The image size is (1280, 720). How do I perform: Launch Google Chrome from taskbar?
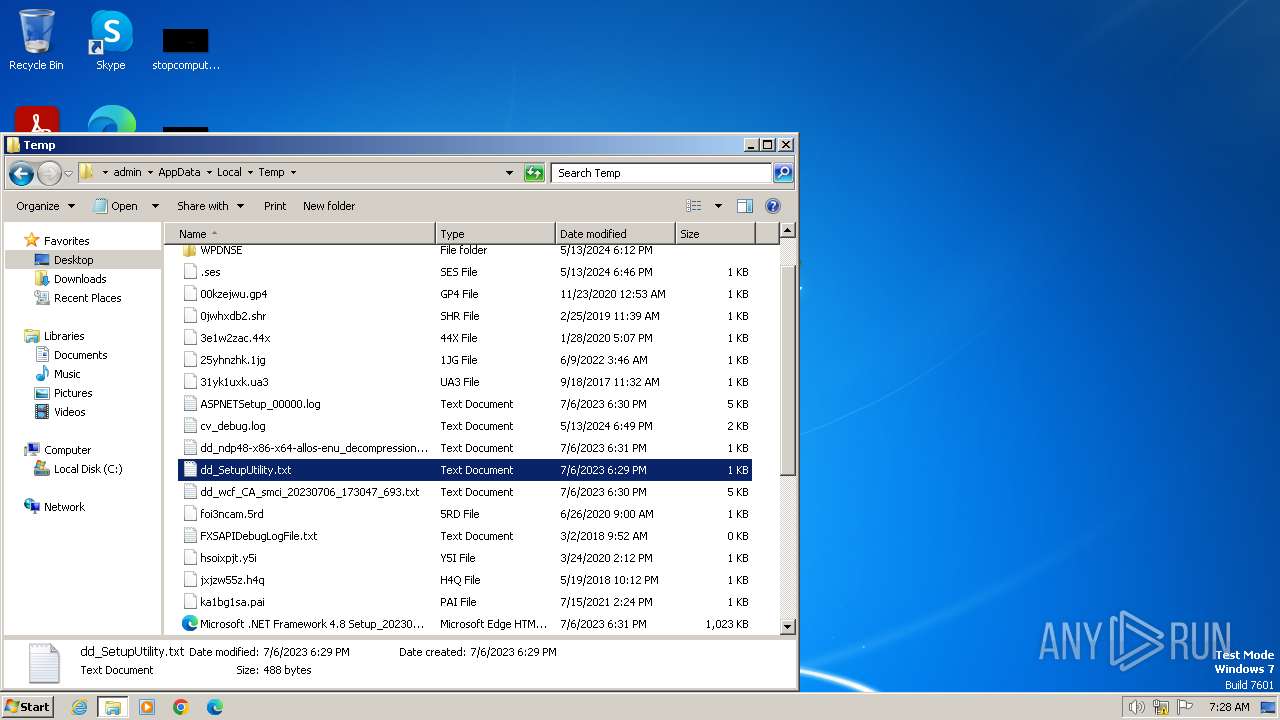(181, 707)
